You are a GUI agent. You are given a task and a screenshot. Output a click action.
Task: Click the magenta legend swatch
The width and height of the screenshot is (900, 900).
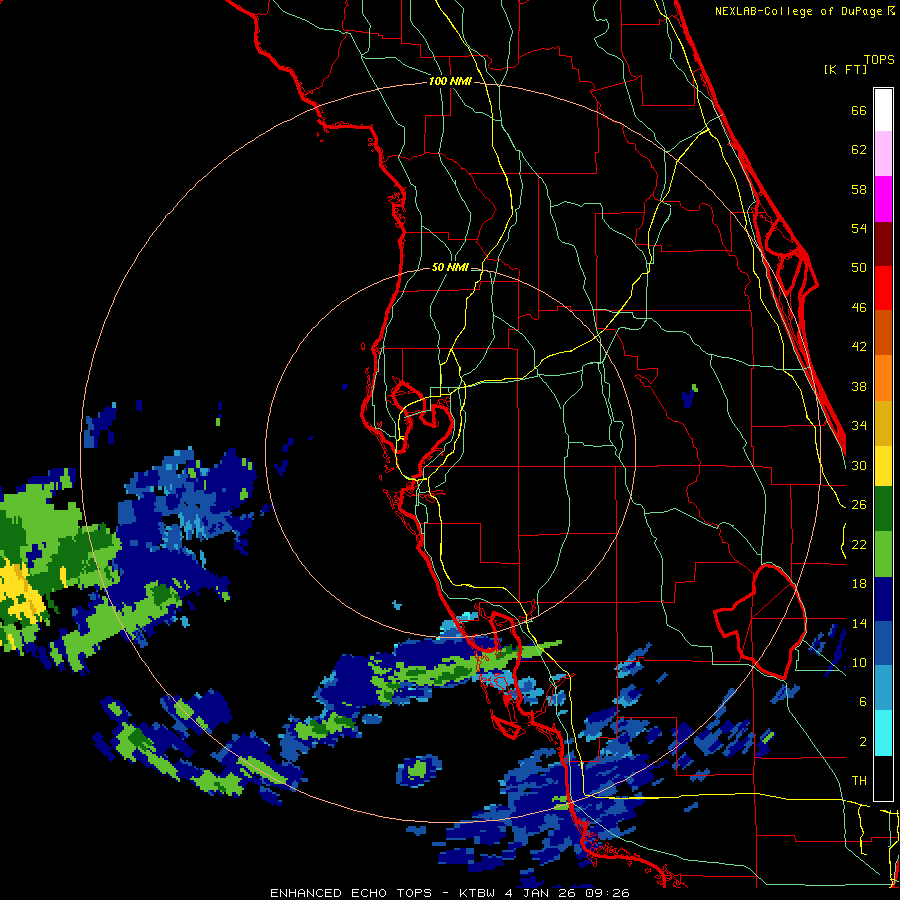click(883, 199)
